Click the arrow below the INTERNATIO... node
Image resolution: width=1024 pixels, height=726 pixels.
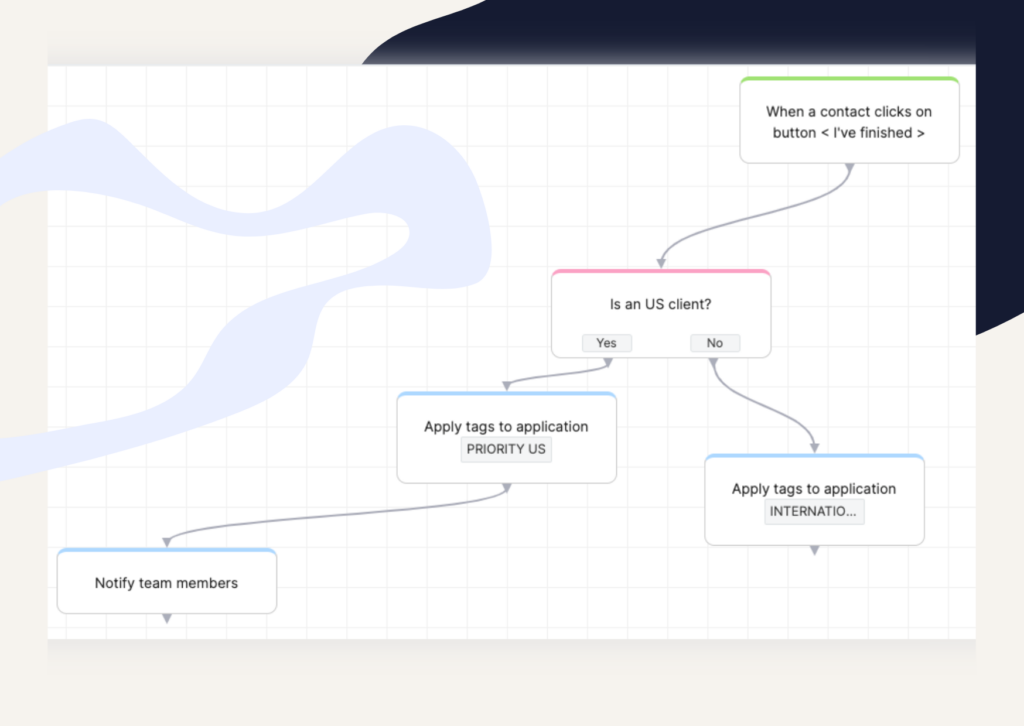[814, 551]
